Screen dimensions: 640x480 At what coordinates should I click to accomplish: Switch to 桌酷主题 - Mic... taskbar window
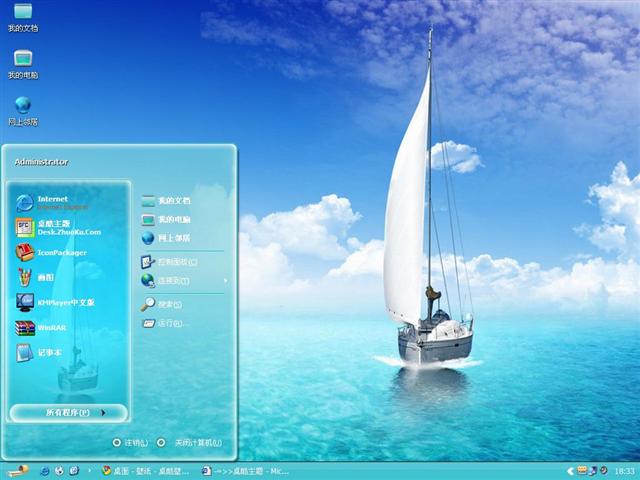click(x=245, y=471)
